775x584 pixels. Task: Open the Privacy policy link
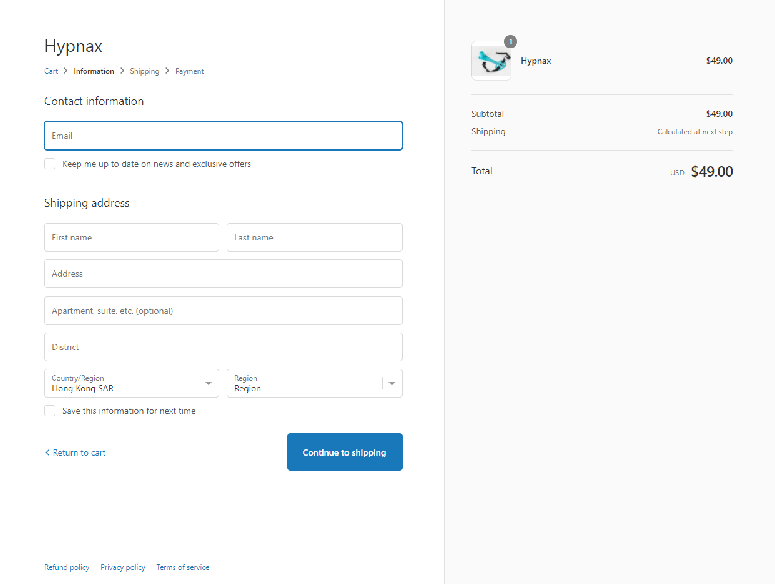pyautogui.click(x=123, y=567)
